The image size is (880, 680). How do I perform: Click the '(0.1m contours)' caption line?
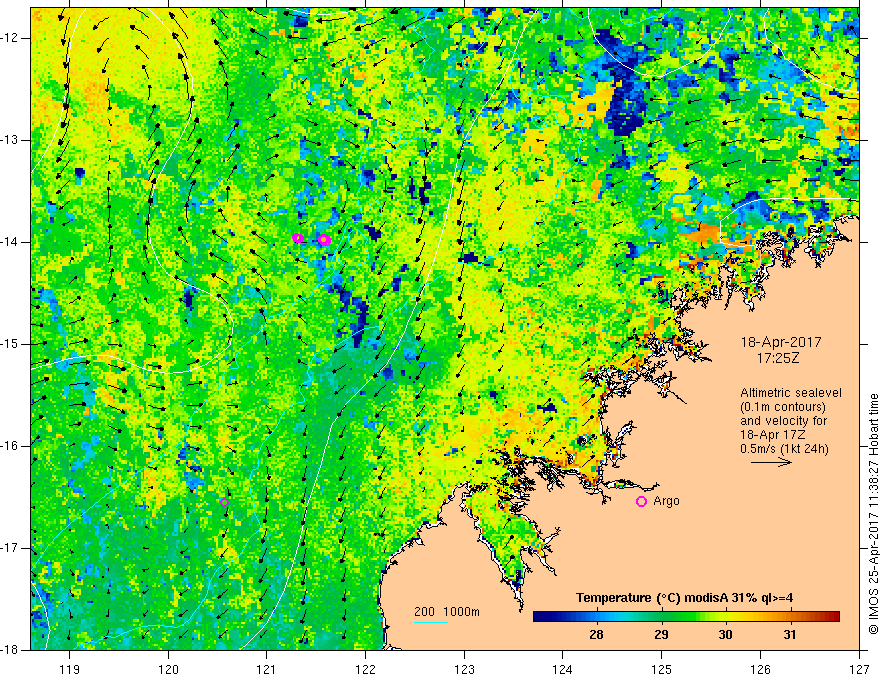click(x=783, y=407)
